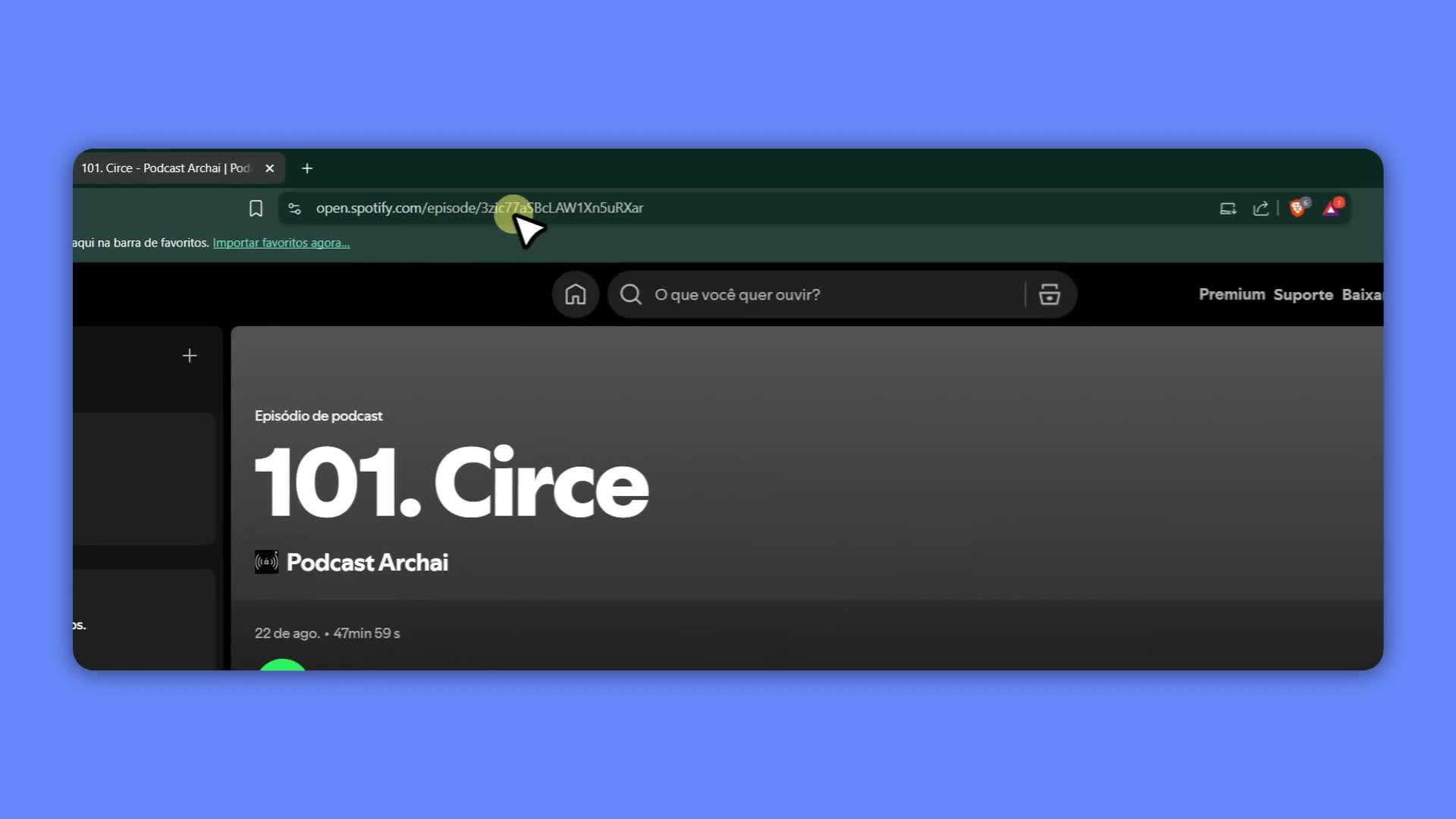Open the Suporte menu item

pos(1303,294)
